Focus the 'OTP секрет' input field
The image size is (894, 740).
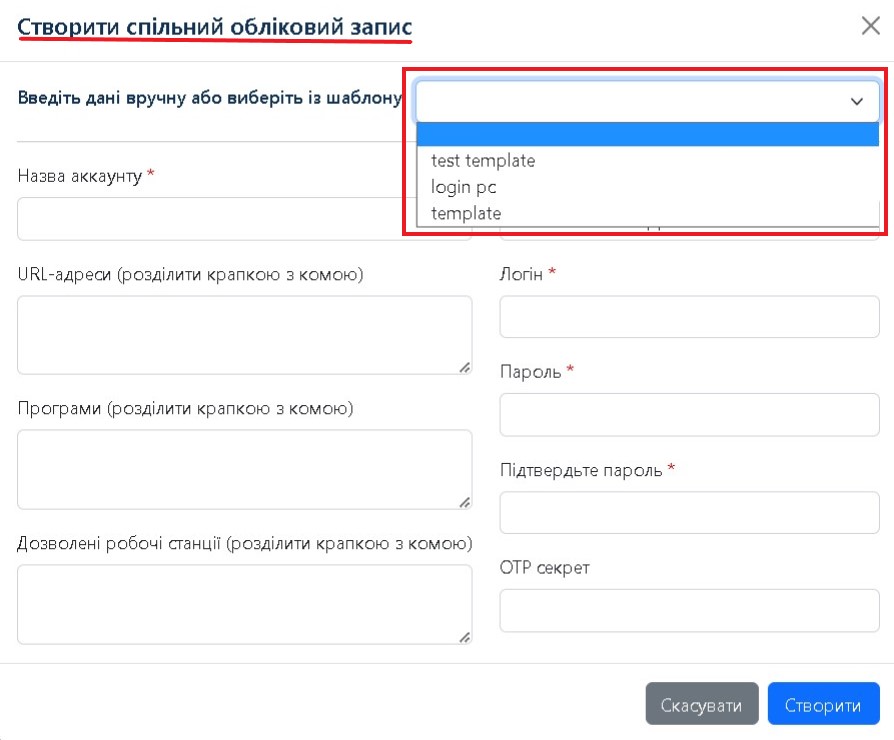tap(689, 611)
